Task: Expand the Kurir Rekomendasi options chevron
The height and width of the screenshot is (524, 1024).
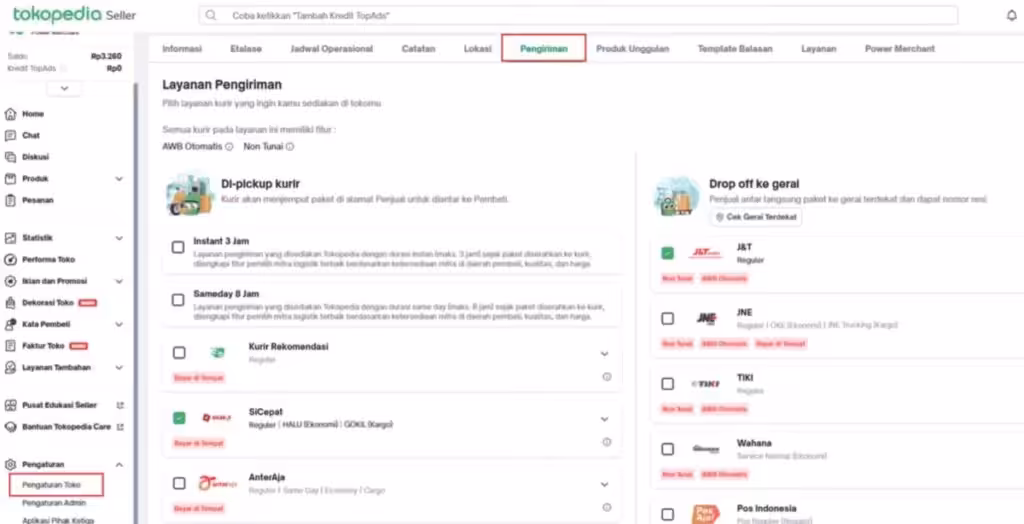Action: point(604,353)
